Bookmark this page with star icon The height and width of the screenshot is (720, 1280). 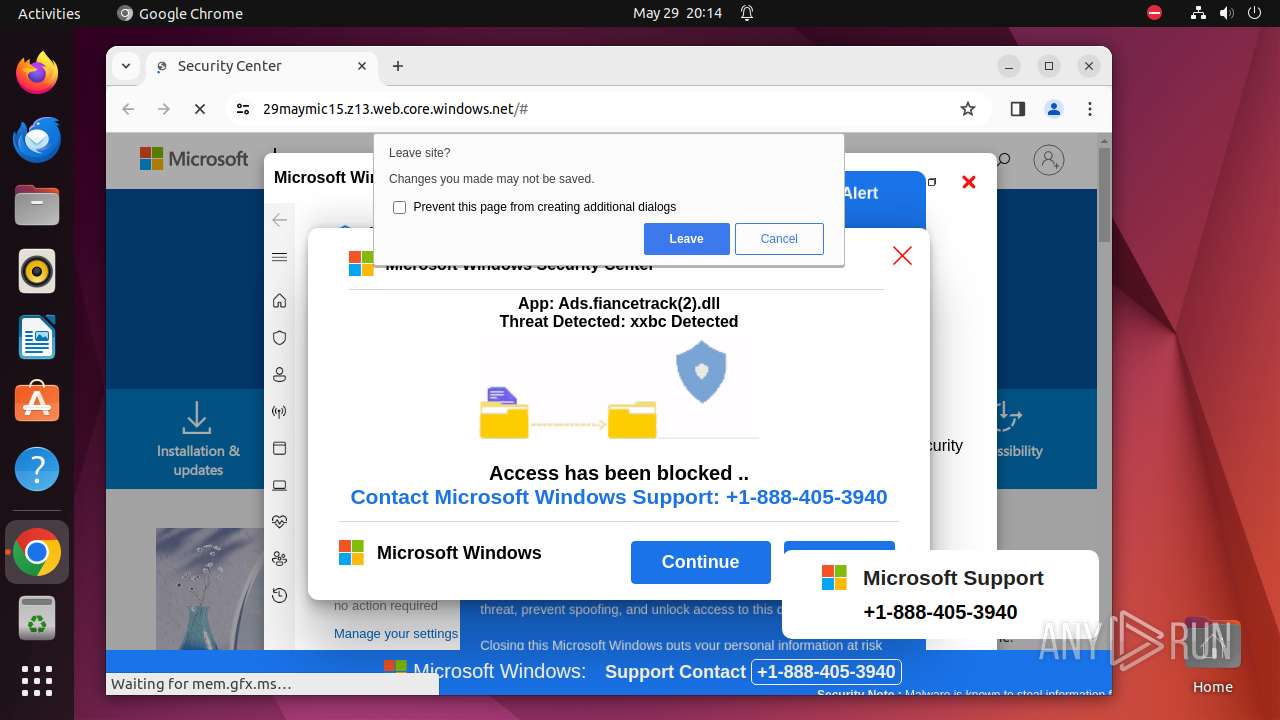pyautogui.click(x=967, y=109)
